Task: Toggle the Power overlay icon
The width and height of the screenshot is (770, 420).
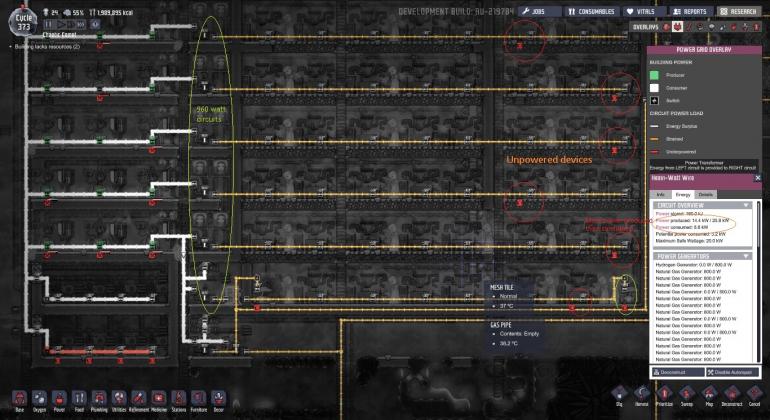Action: 677,26
